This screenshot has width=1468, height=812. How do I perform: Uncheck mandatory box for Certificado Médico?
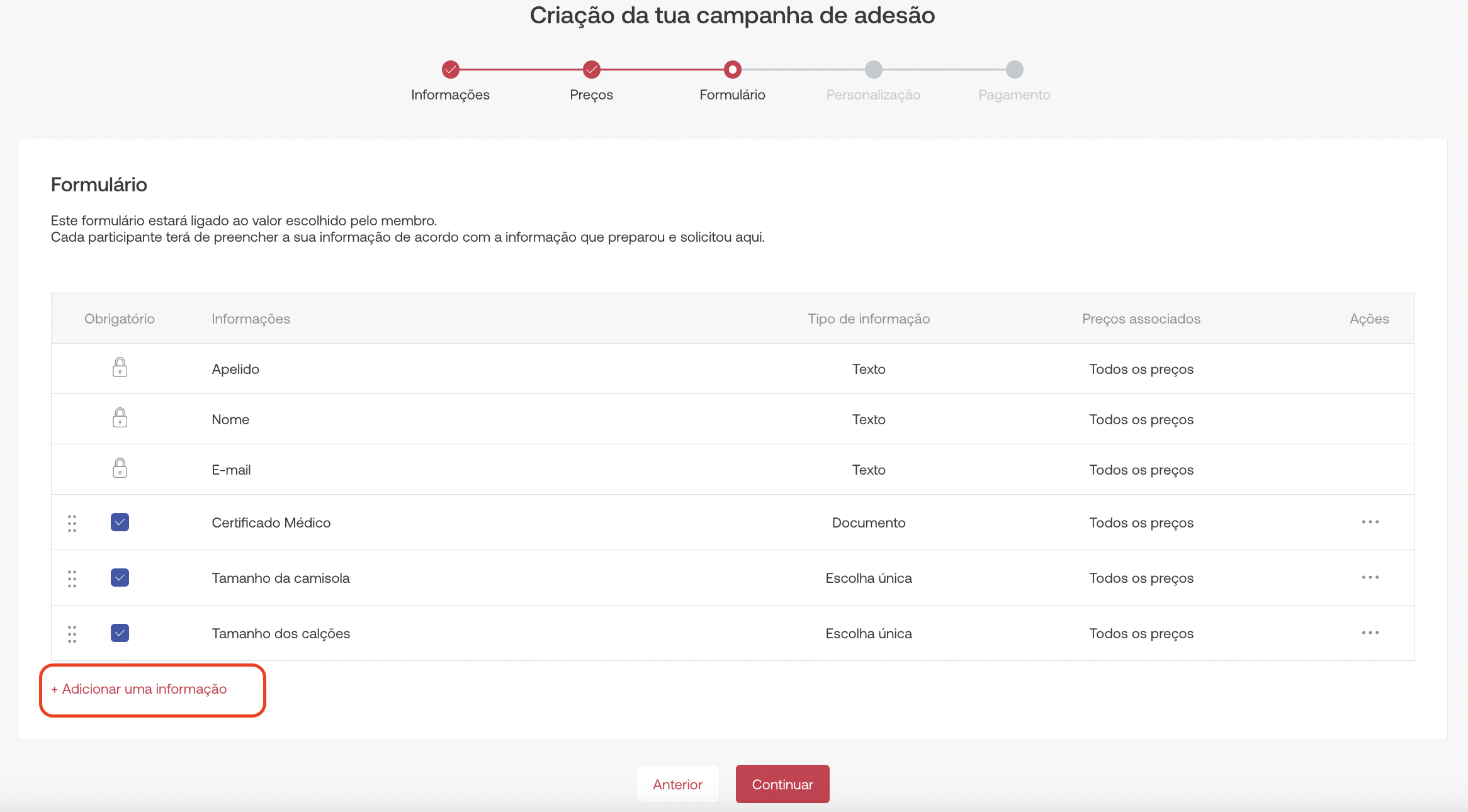(120, 522)
